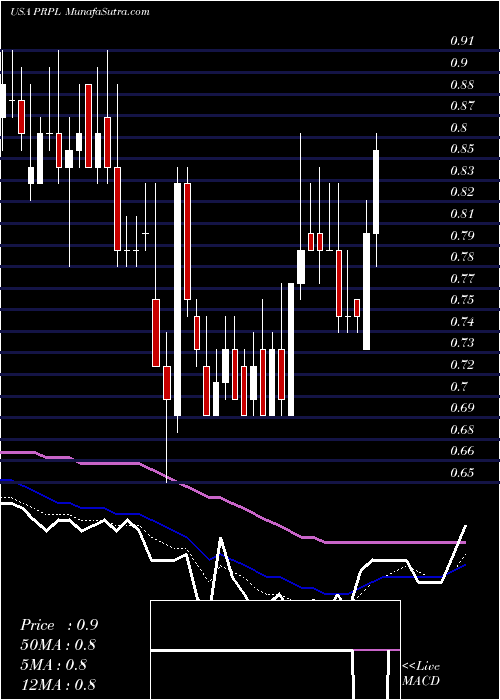
Task: Click the 0.82 price axis label
Action: tap(462, 192)
